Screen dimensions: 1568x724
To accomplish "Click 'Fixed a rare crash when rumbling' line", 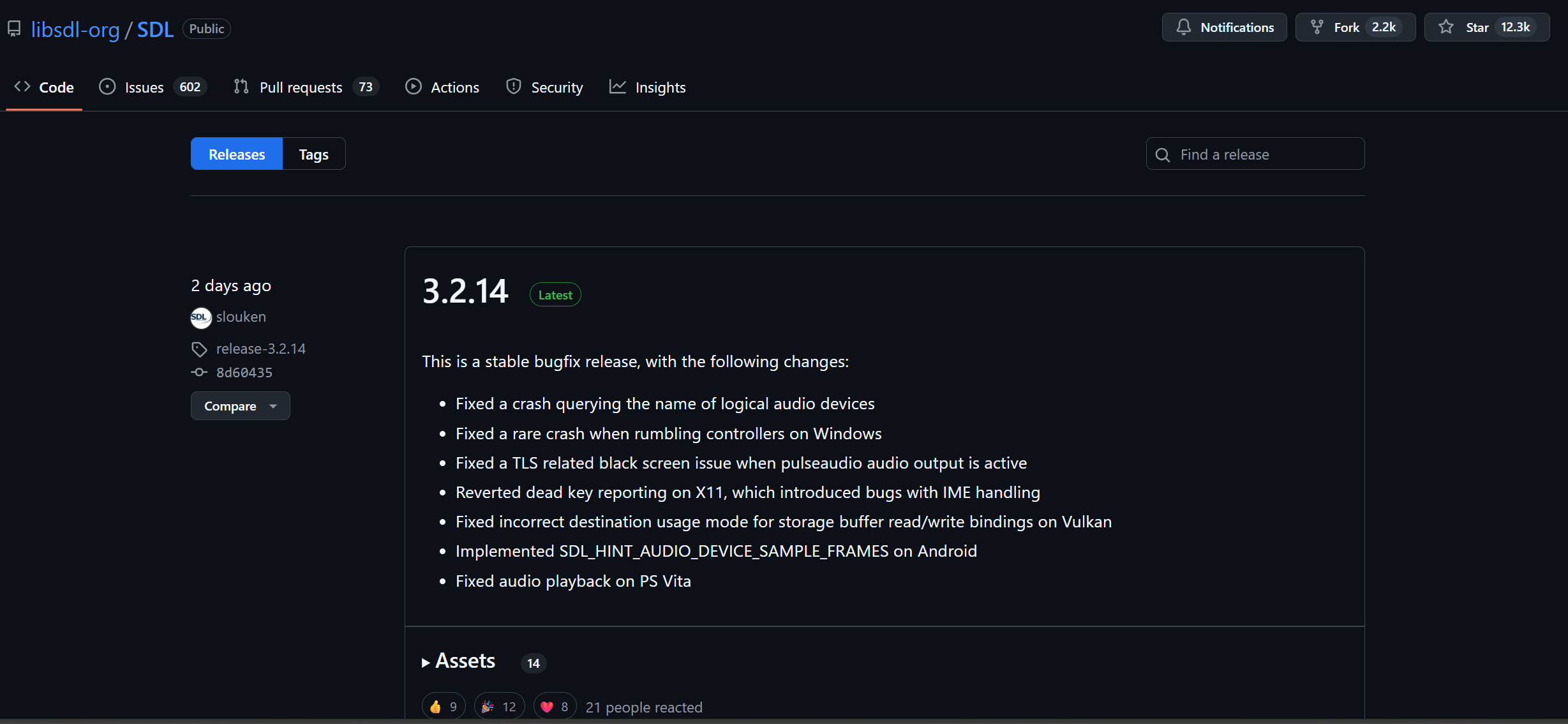I will click(669, 434).
